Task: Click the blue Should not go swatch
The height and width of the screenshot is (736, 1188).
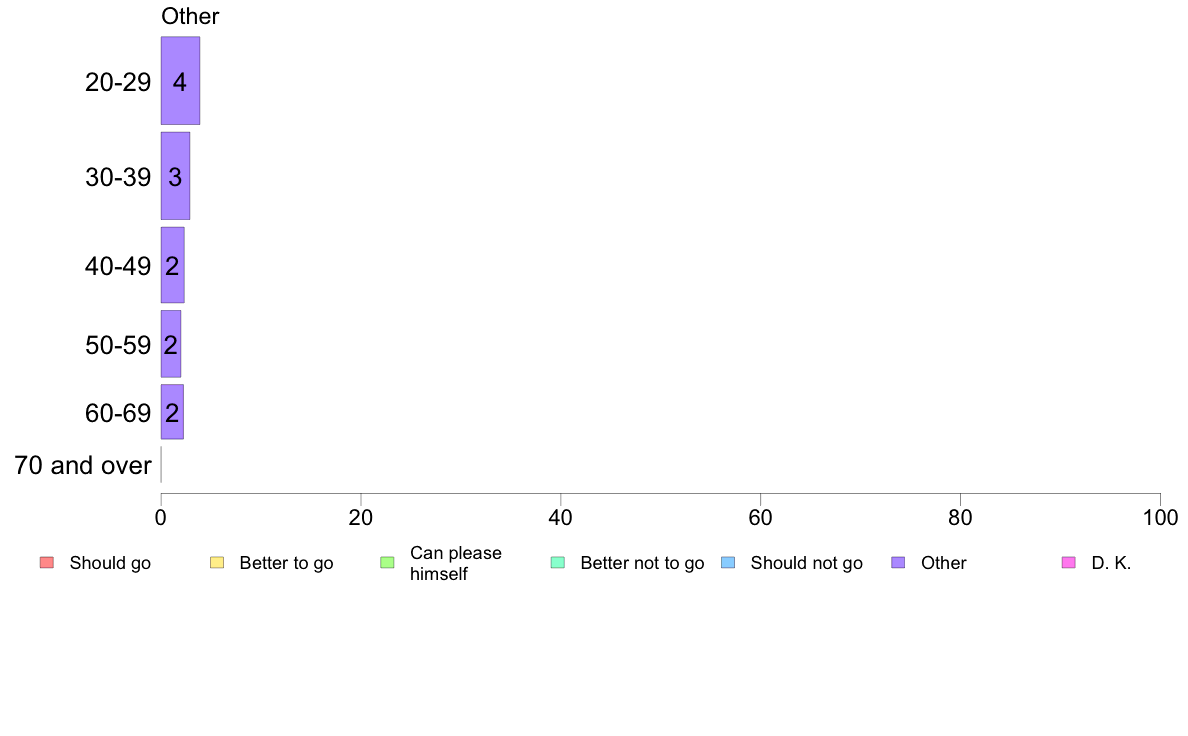Action: pyautogui.click(x=728, y=562)
